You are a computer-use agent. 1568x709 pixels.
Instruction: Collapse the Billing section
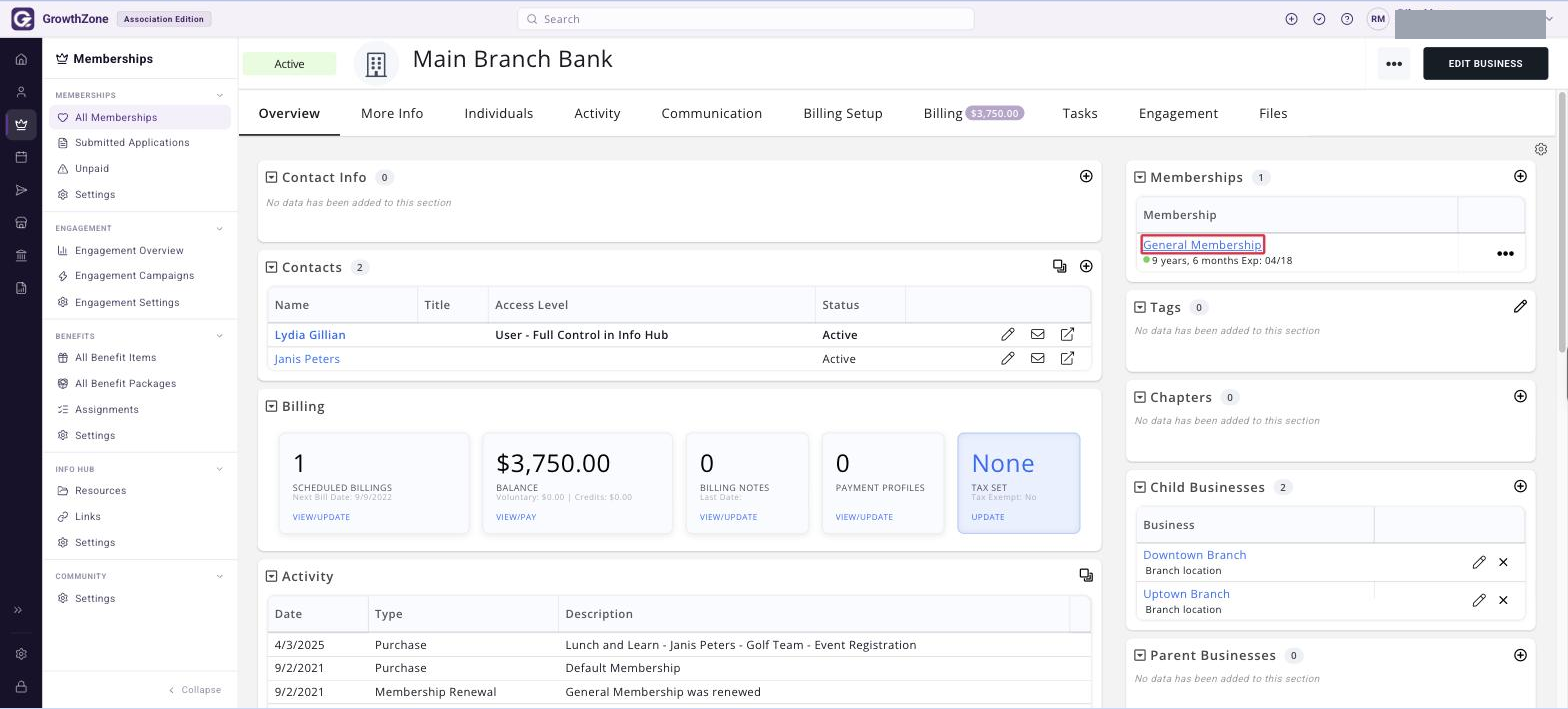coord(271,406)
